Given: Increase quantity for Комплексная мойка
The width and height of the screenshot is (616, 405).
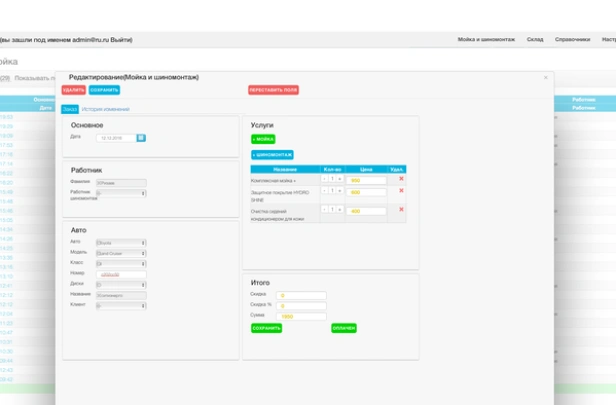Looking at the screenshot, I should [x=340, y=180].
